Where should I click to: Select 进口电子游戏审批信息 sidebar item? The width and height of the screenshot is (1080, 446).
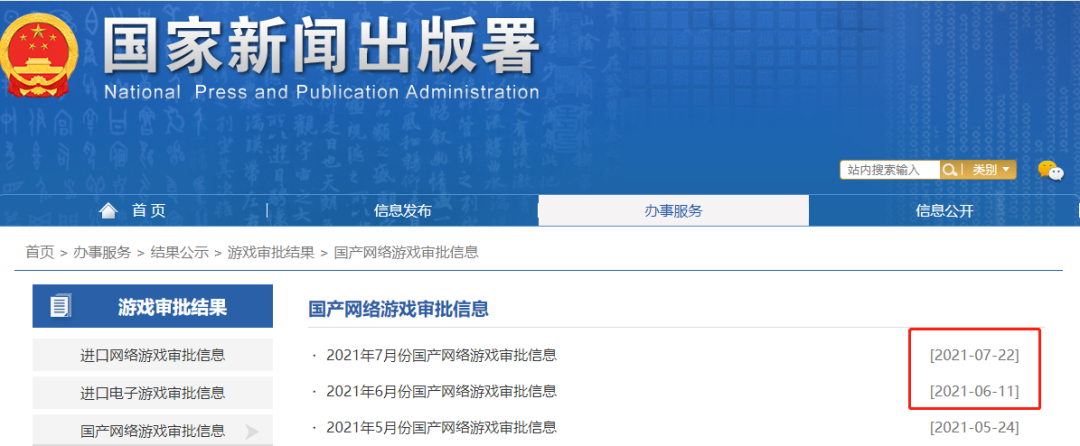152,393
